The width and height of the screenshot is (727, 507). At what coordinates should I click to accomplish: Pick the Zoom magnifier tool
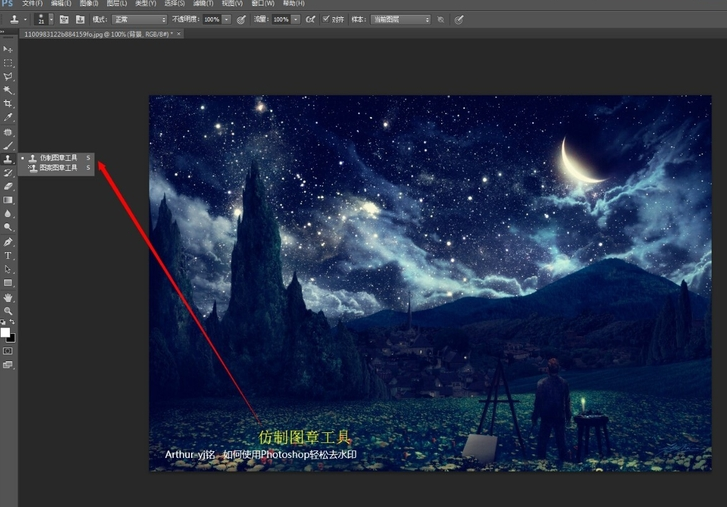click(x=8, y=311)
